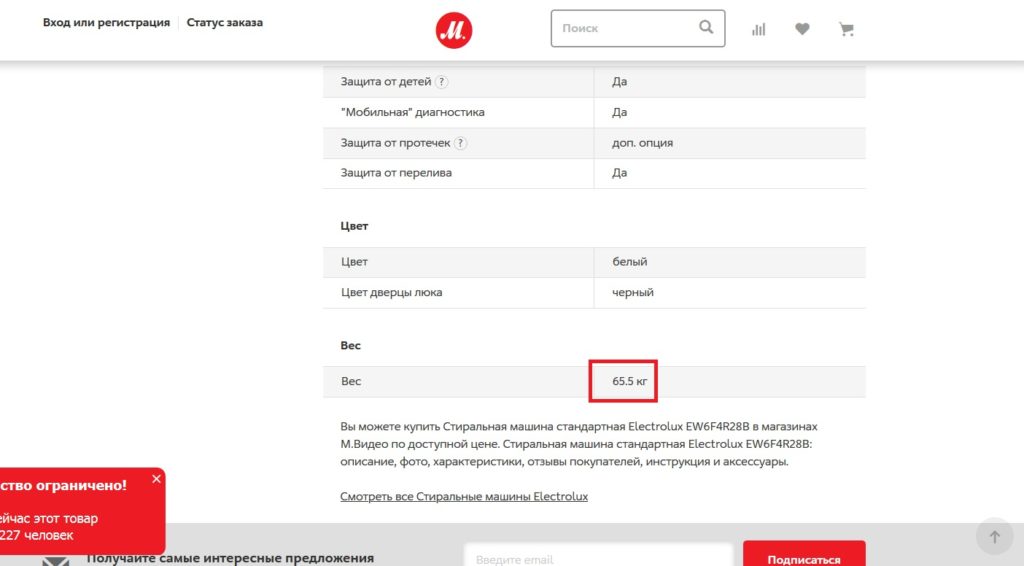Click the '"Мобильная" диагностика' row label
Screen dimensions: 1024x566
[412, 112]
